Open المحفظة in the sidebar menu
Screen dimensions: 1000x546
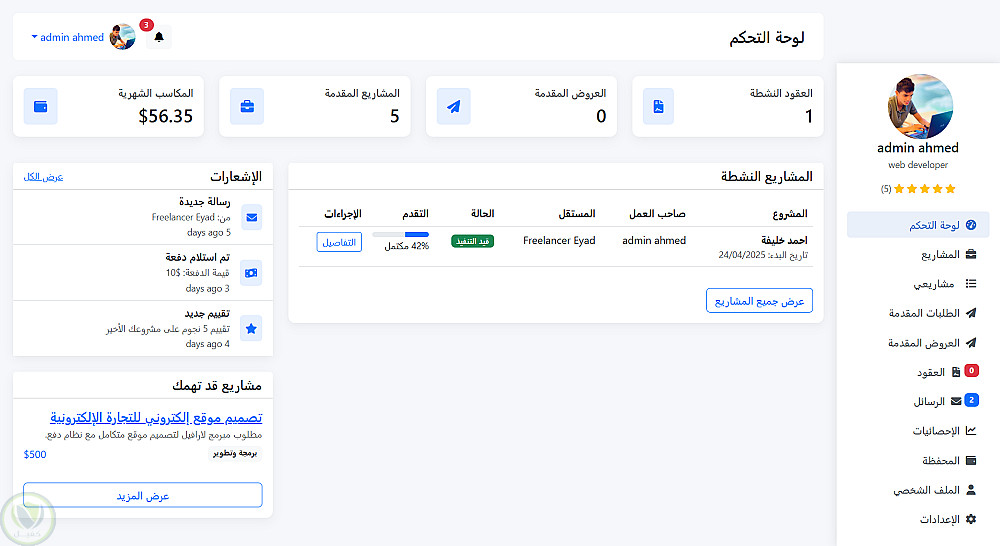(x=918, y=461)
